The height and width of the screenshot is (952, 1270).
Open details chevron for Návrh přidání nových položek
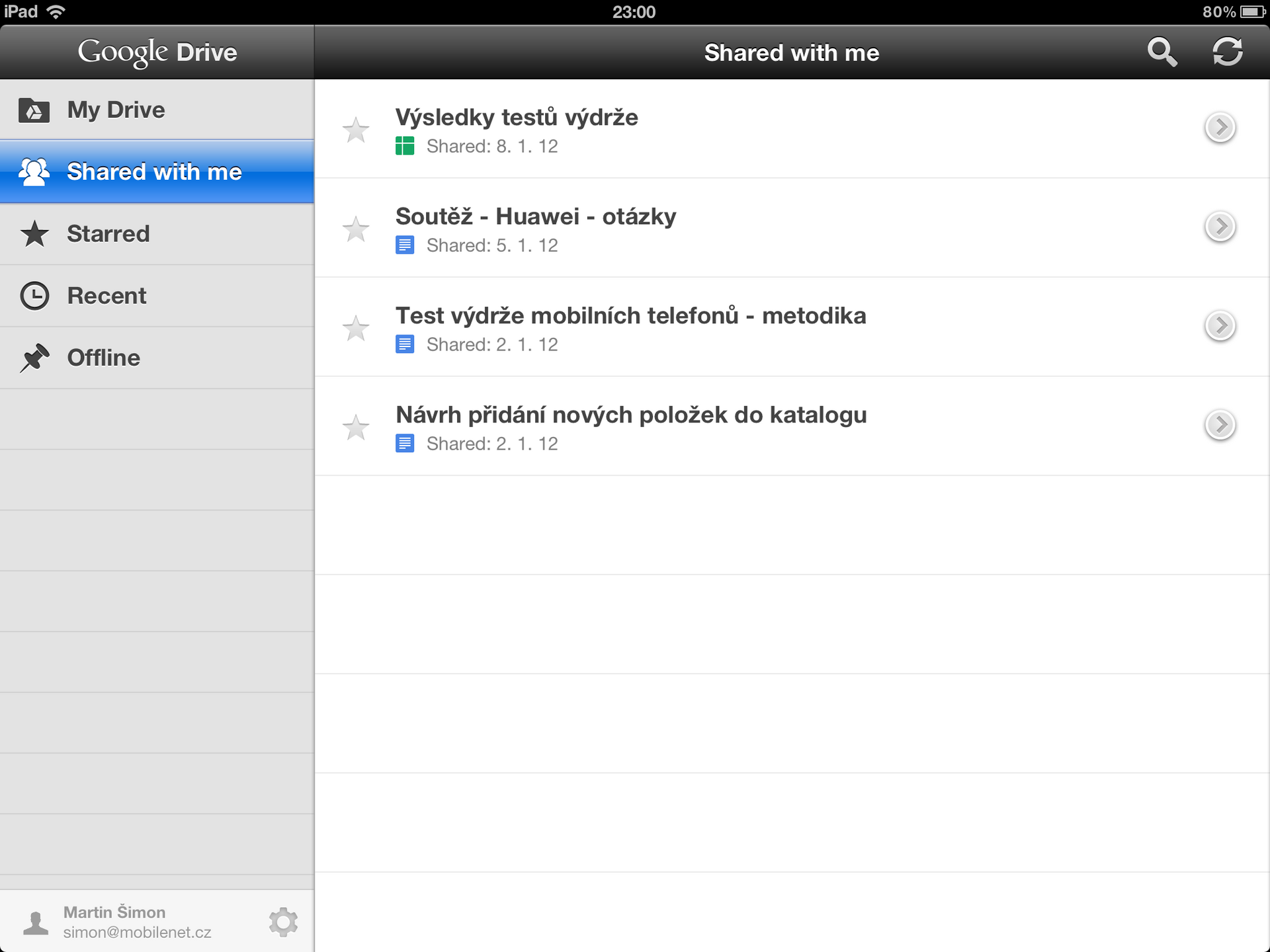click(x=1220, y=425)
